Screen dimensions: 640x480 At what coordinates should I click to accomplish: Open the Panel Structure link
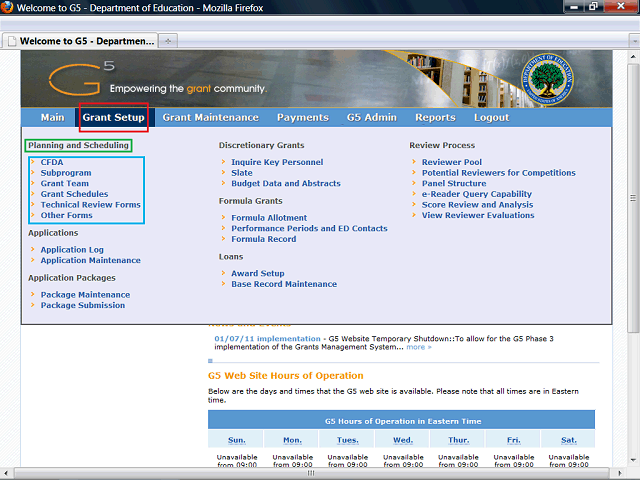454,183
